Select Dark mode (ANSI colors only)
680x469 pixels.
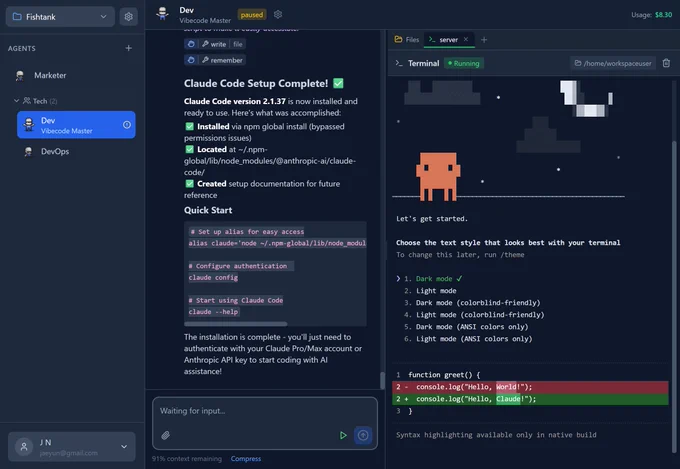(x=466, y=327)
